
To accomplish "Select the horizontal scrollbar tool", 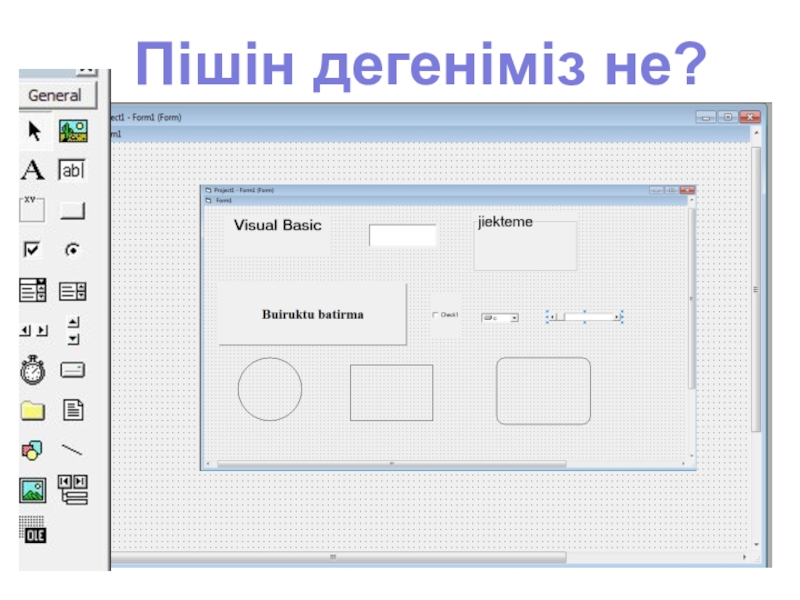I will [x=34, y=331].
